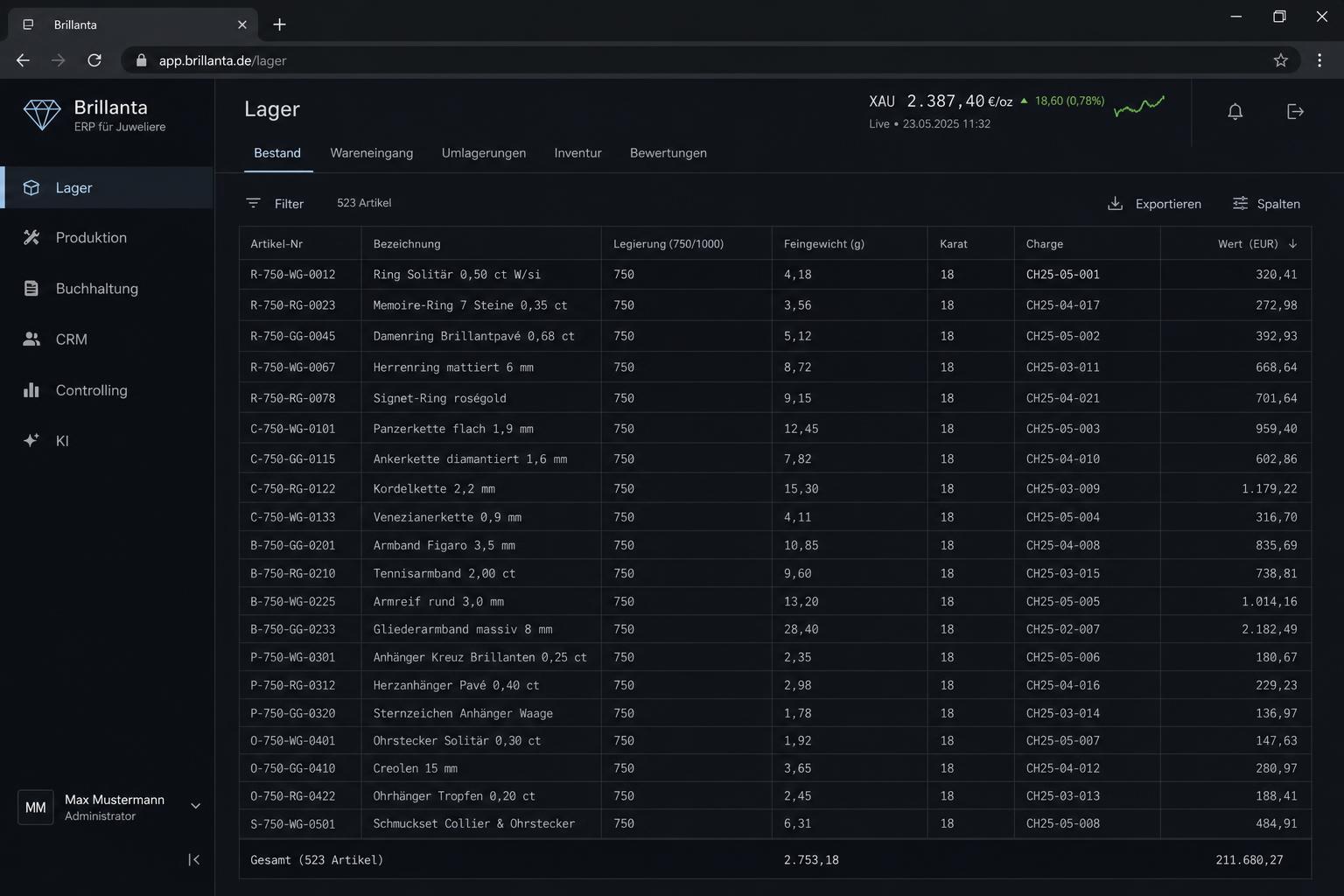Click the Charge column header

coord(1045,243)
